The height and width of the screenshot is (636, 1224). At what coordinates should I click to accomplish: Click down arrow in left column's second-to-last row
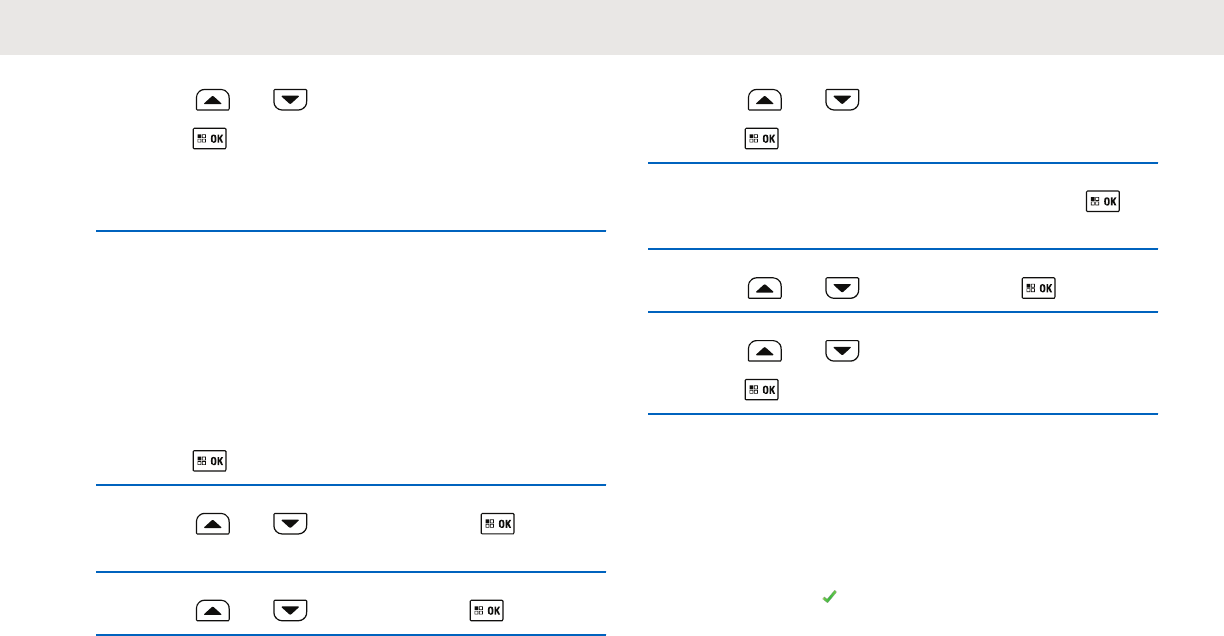(x=289, y=524)
